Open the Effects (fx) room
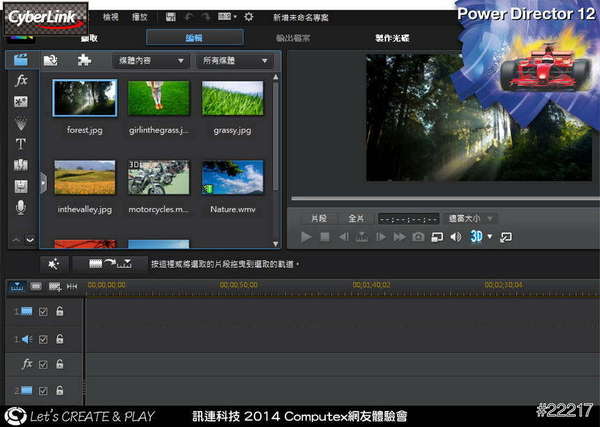Viewport: 600px width, 427px height. (x=21, y=80)
